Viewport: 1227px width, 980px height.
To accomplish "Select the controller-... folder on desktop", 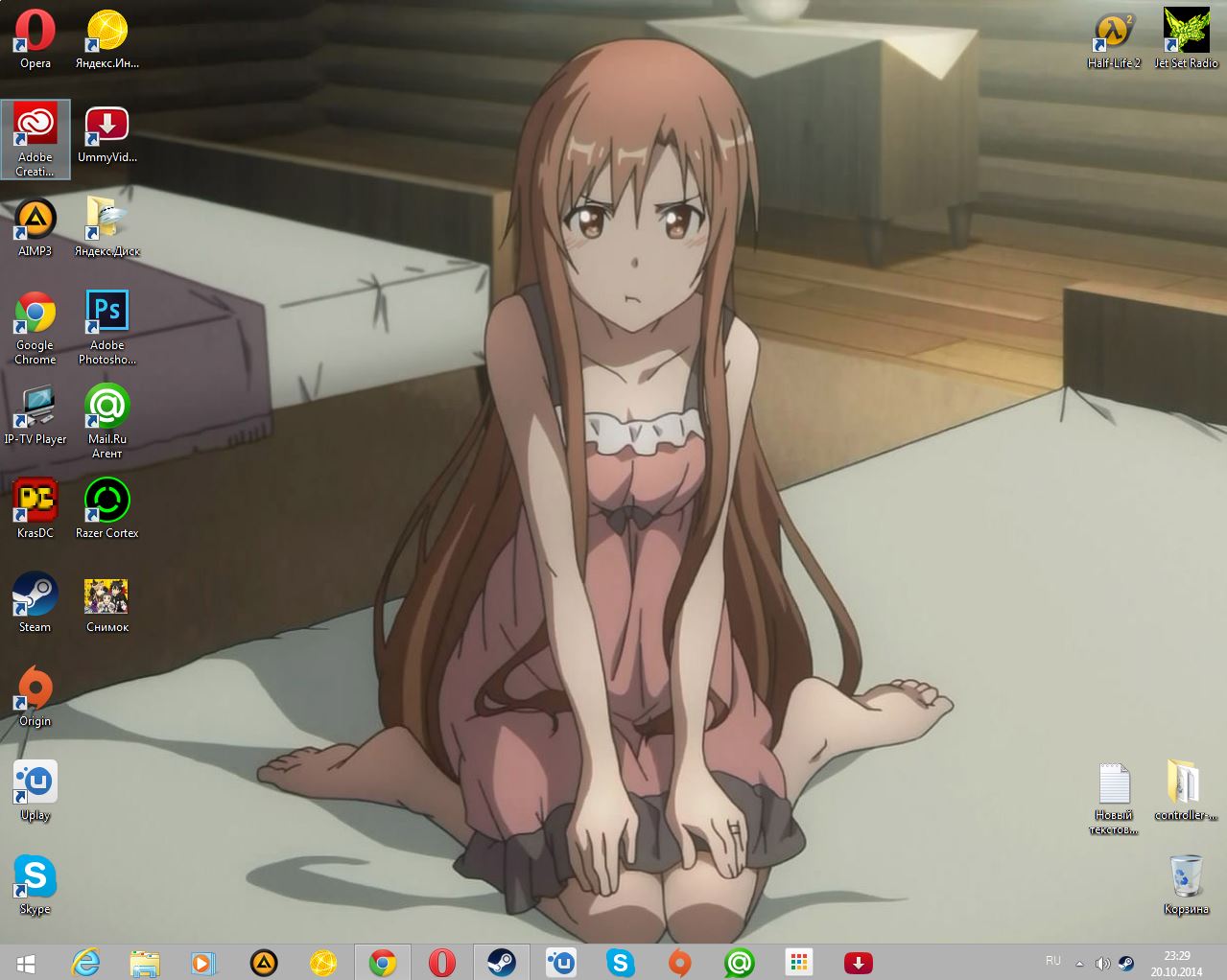I will (x=1187, y=790).
